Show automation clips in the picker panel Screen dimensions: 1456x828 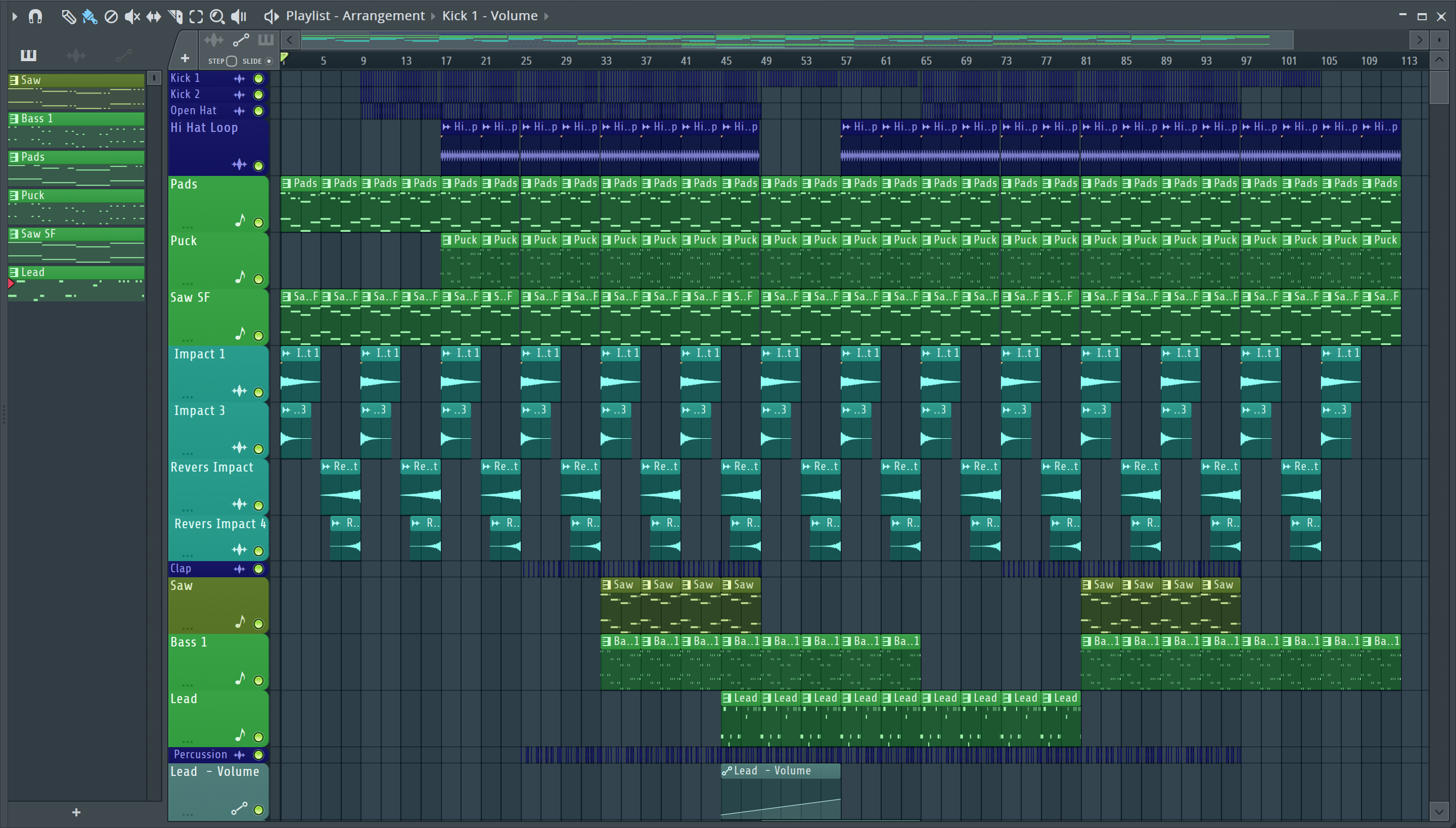123,55
